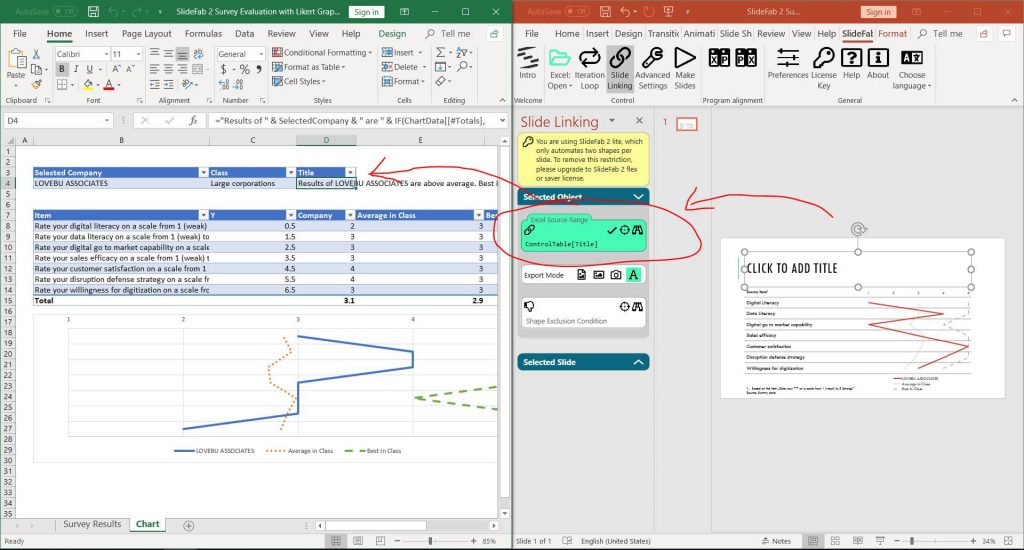The height and width of the screenshot is (550, 1024).
Task: Open Conditional Formatting dropdown
Action: 321,52
